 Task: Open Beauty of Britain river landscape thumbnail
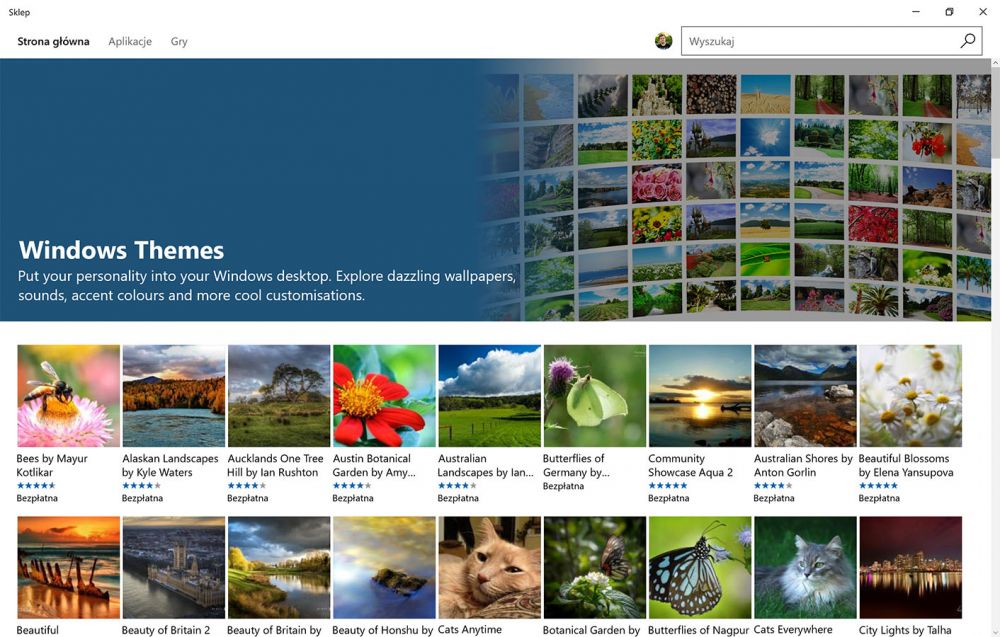click(x=279, y=567)
